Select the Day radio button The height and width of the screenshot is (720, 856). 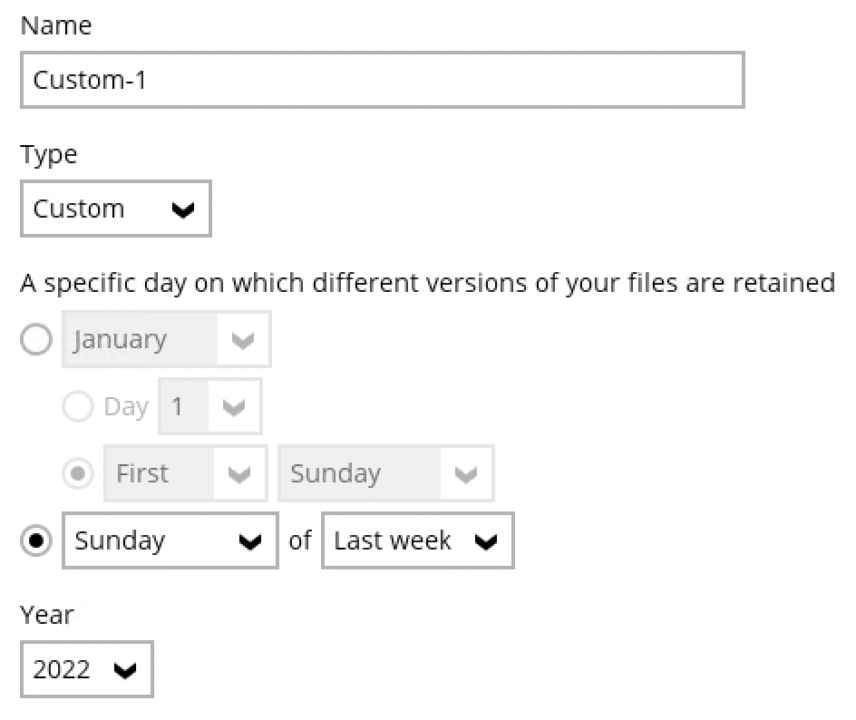tap(77, 406)
